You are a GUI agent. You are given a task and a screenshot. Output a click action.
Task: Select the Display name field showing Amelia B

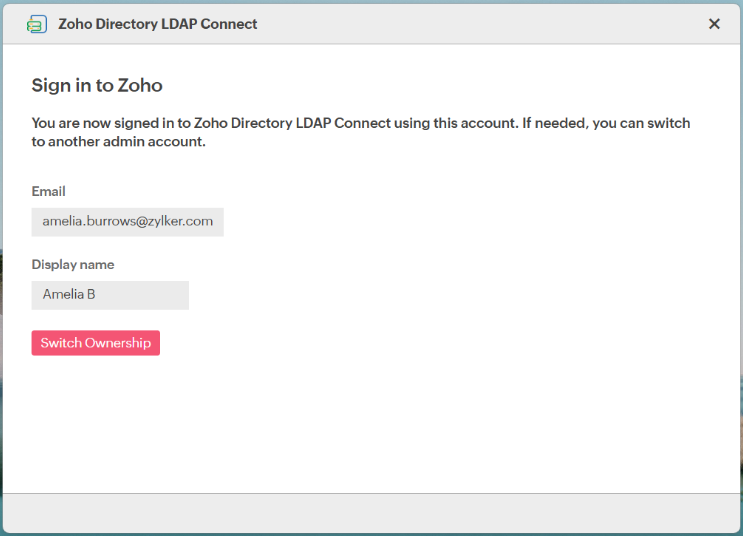[110, 295]
